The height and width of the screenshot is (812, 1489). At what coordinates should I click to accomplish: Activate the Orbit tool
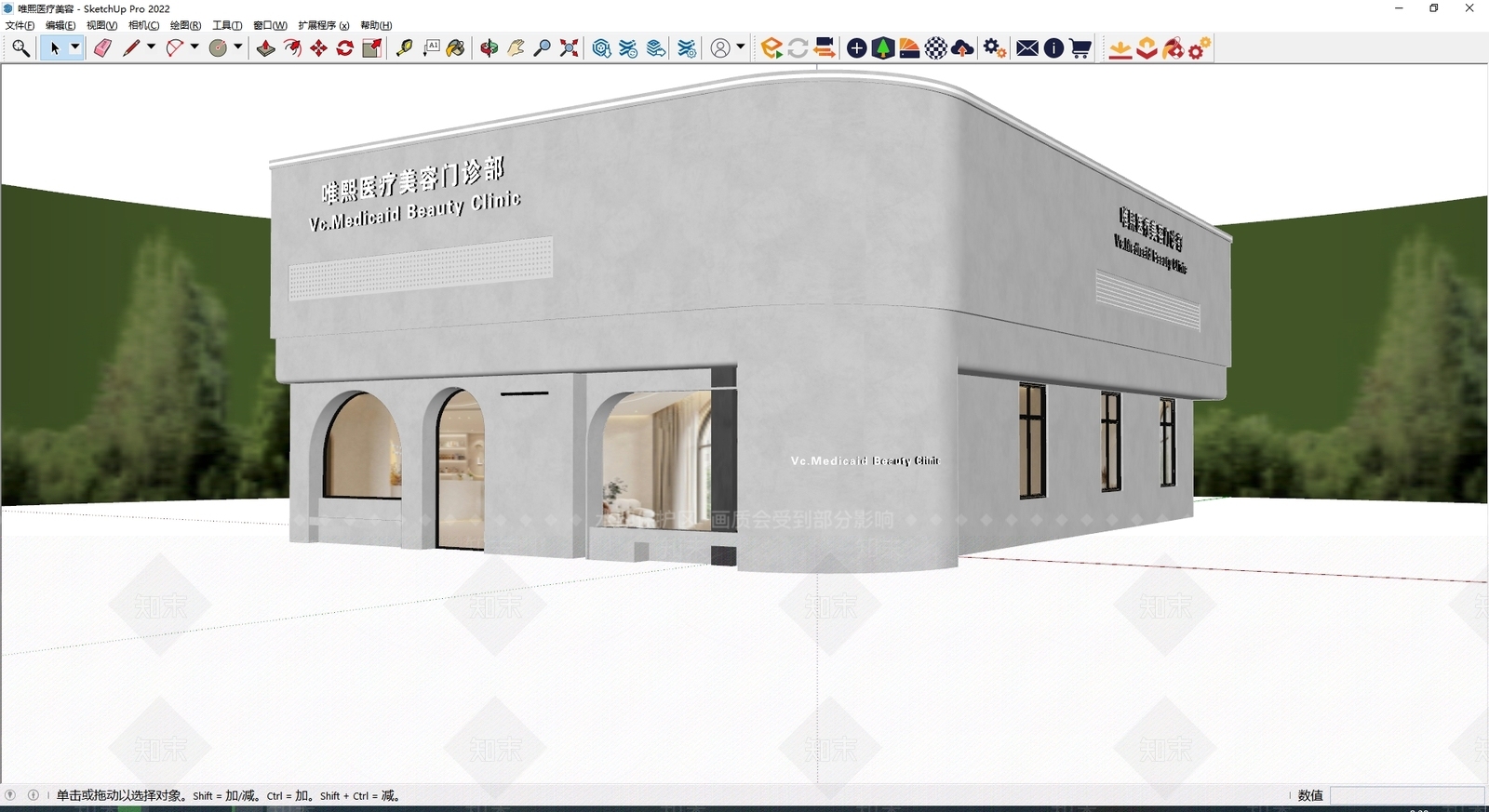point(490,48)
